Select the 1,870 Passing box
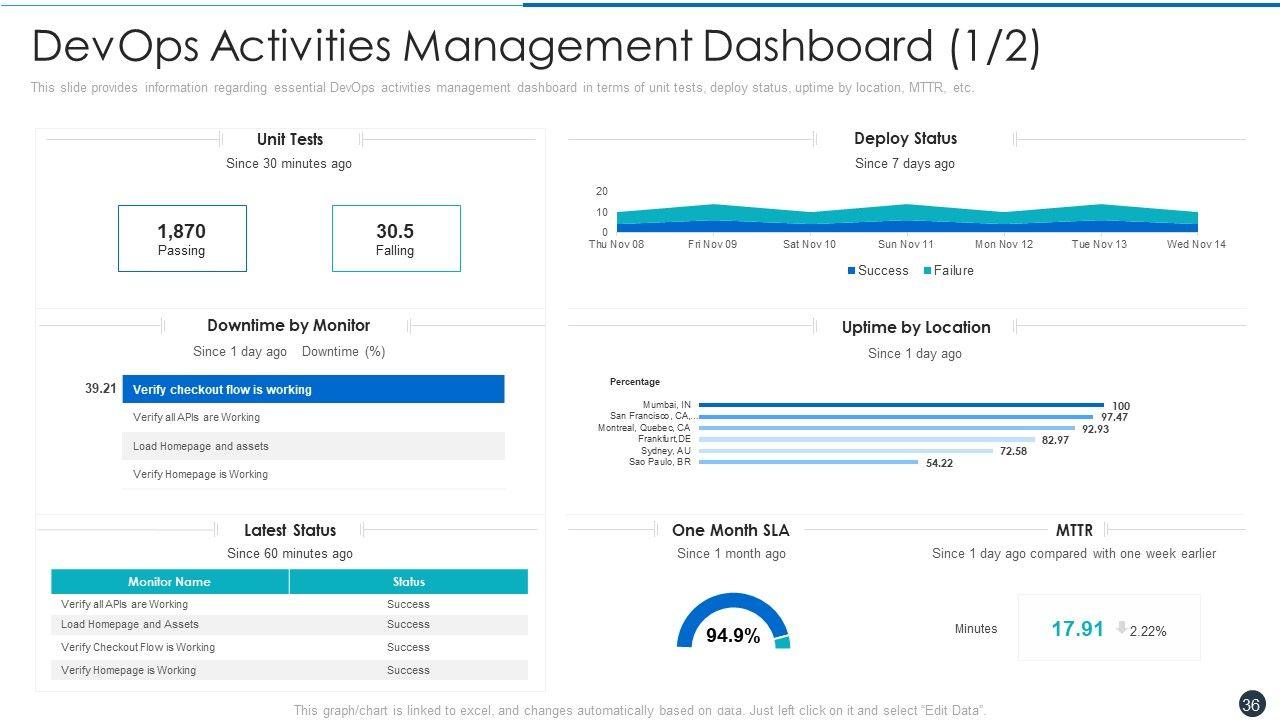The height and width of the screenshot is (720, 1280). (182, 238)
